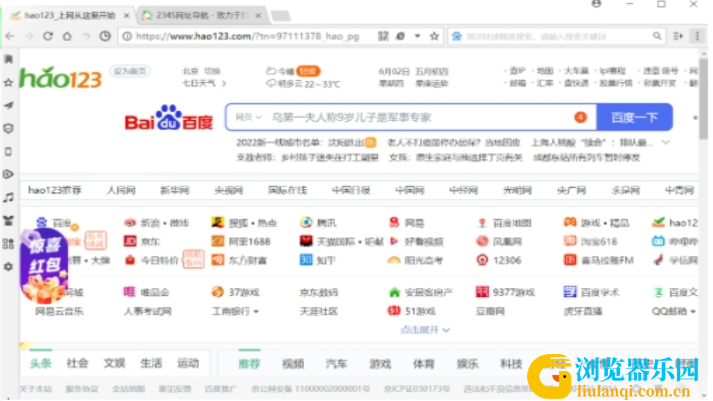
Task: Click shield icon in left sidebar
Action: point(9,128)
